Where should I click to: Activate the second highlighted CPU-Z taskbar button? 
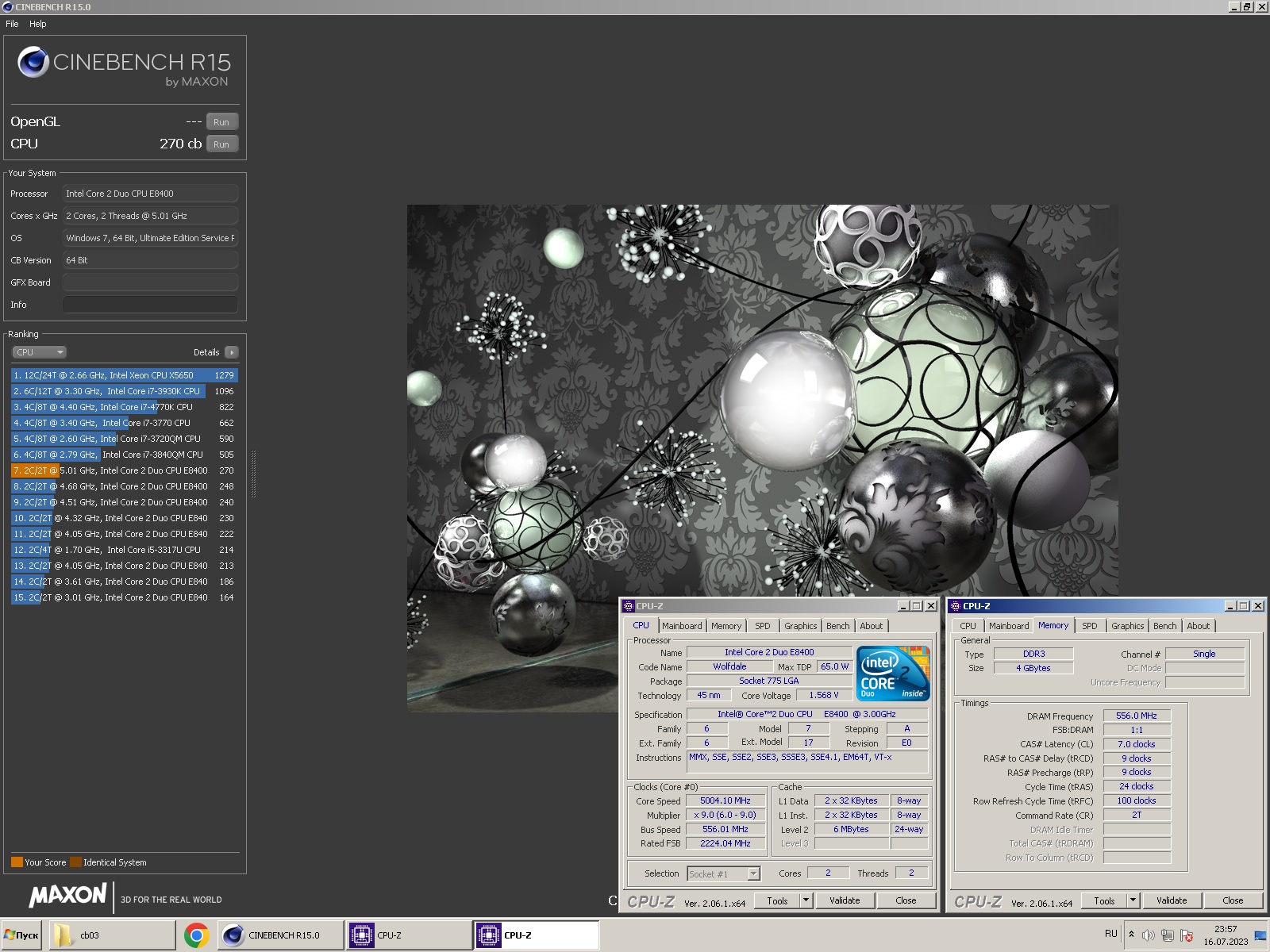pos(537,935)
